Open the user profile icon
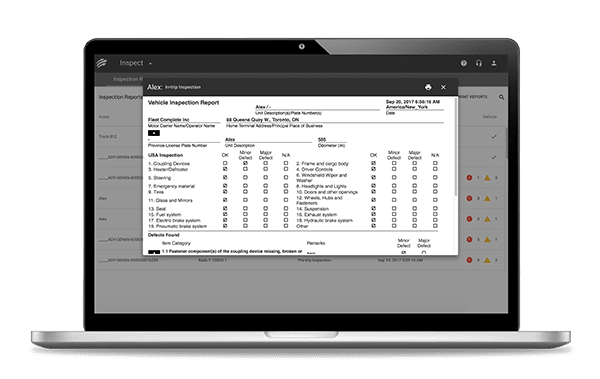This screenshot has height=379, width=600. pos(494,63)
